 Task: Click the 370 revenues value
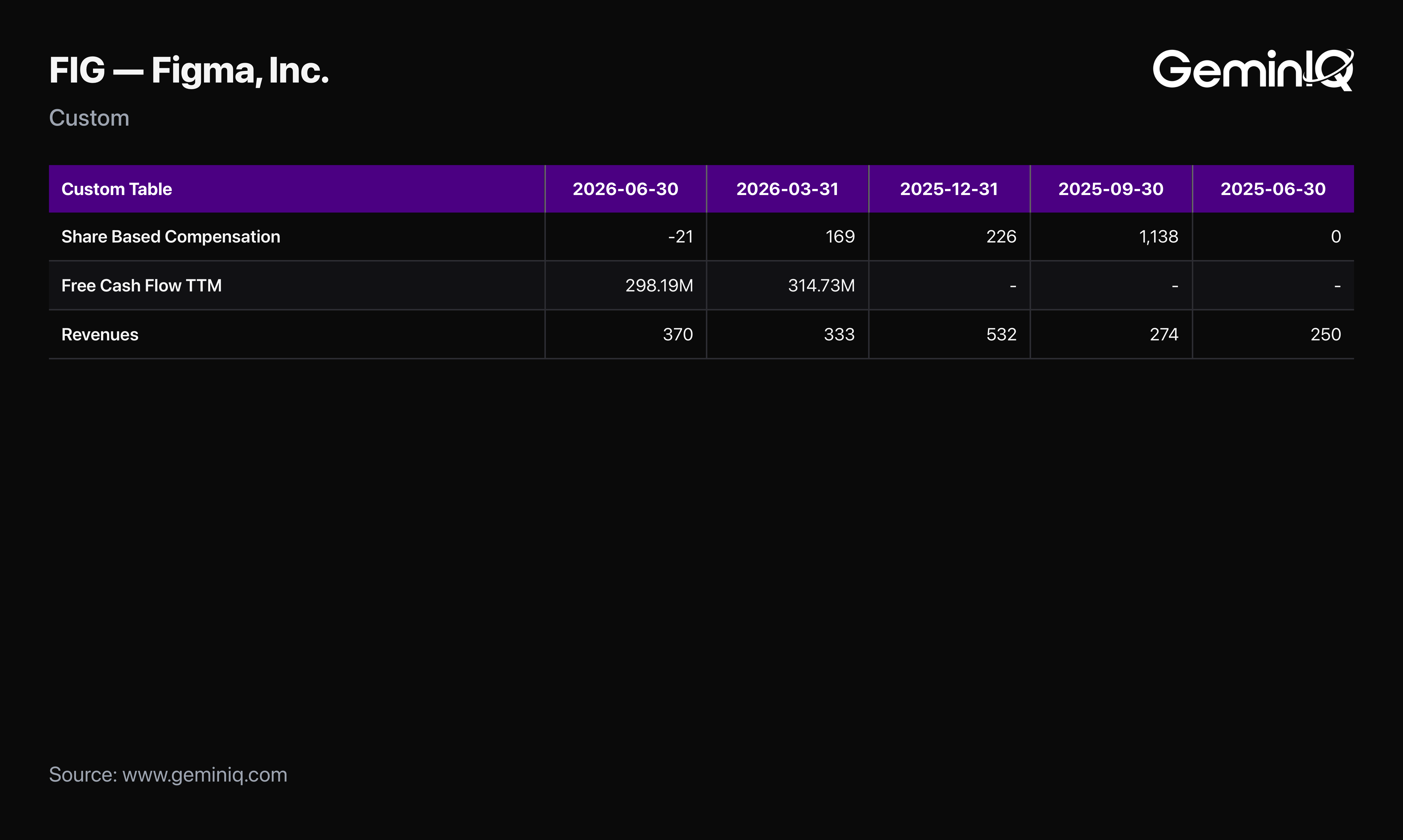click(x=678, y=335)
